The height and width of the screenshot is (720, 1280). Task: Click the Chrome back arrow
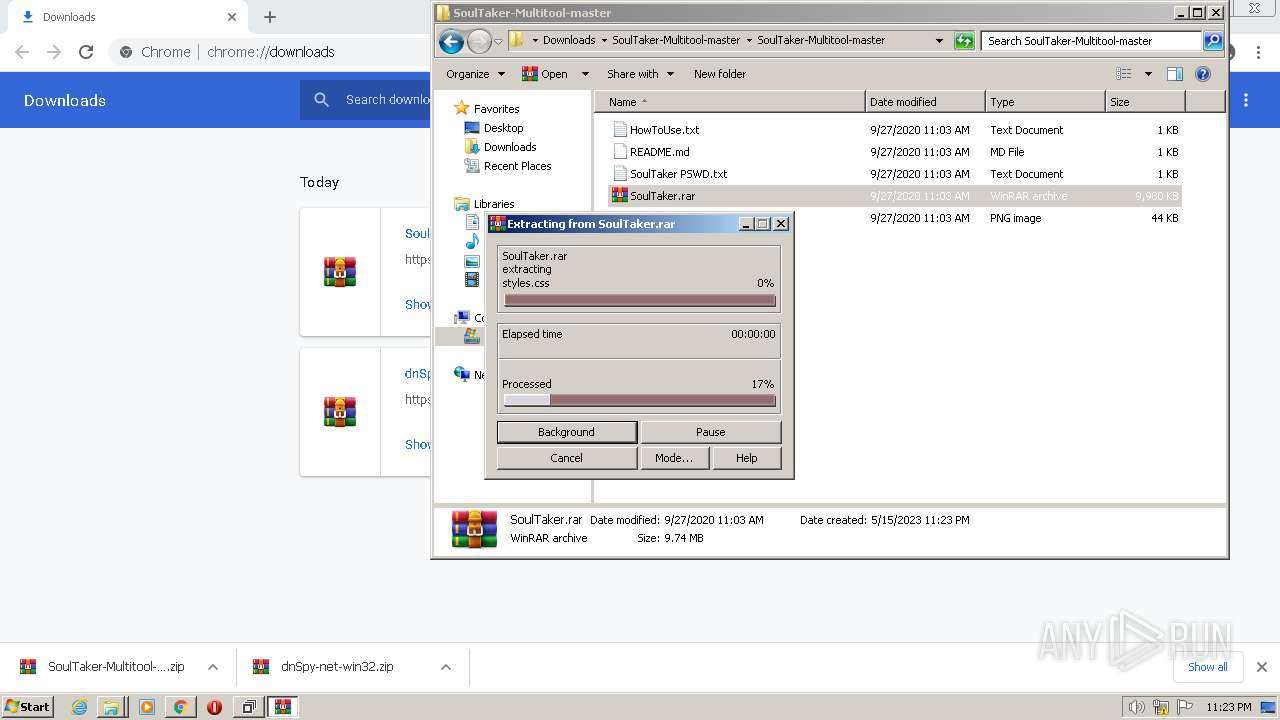tap(22, 52)
